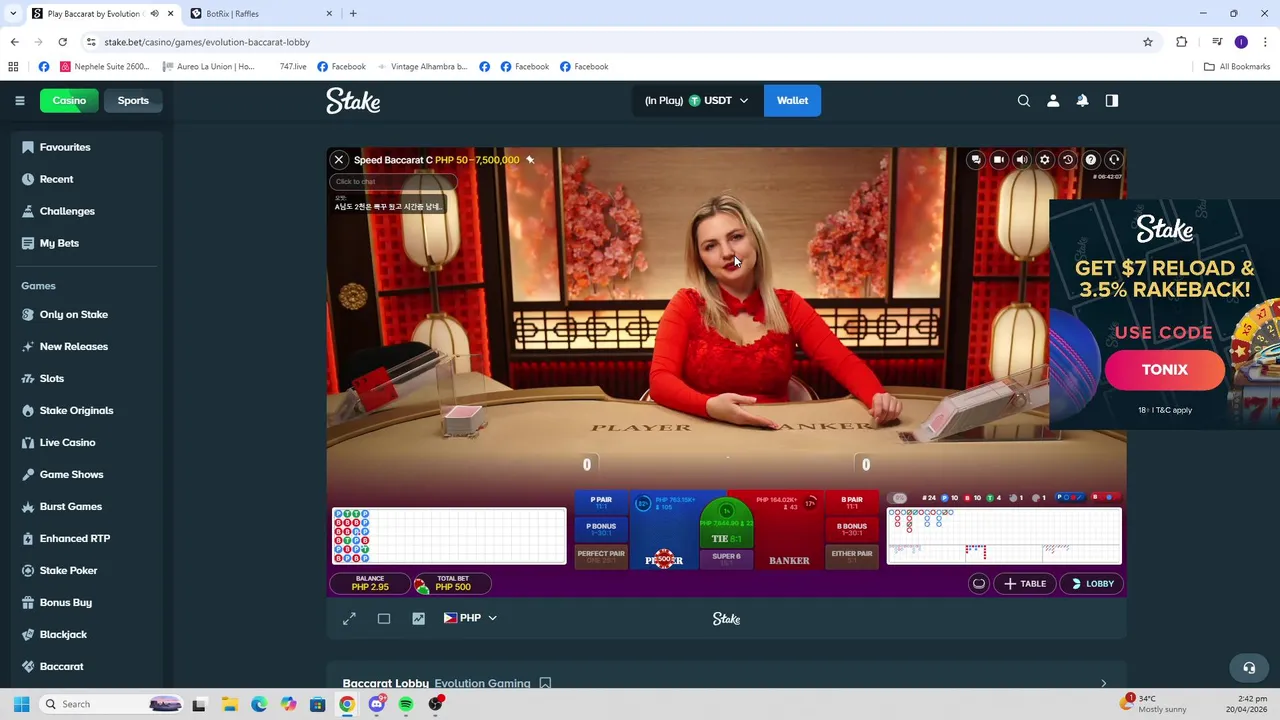Click the PHP 500 chip on Player
The height and width of the screenshot is (720, 1280).
tap(664, 559)
